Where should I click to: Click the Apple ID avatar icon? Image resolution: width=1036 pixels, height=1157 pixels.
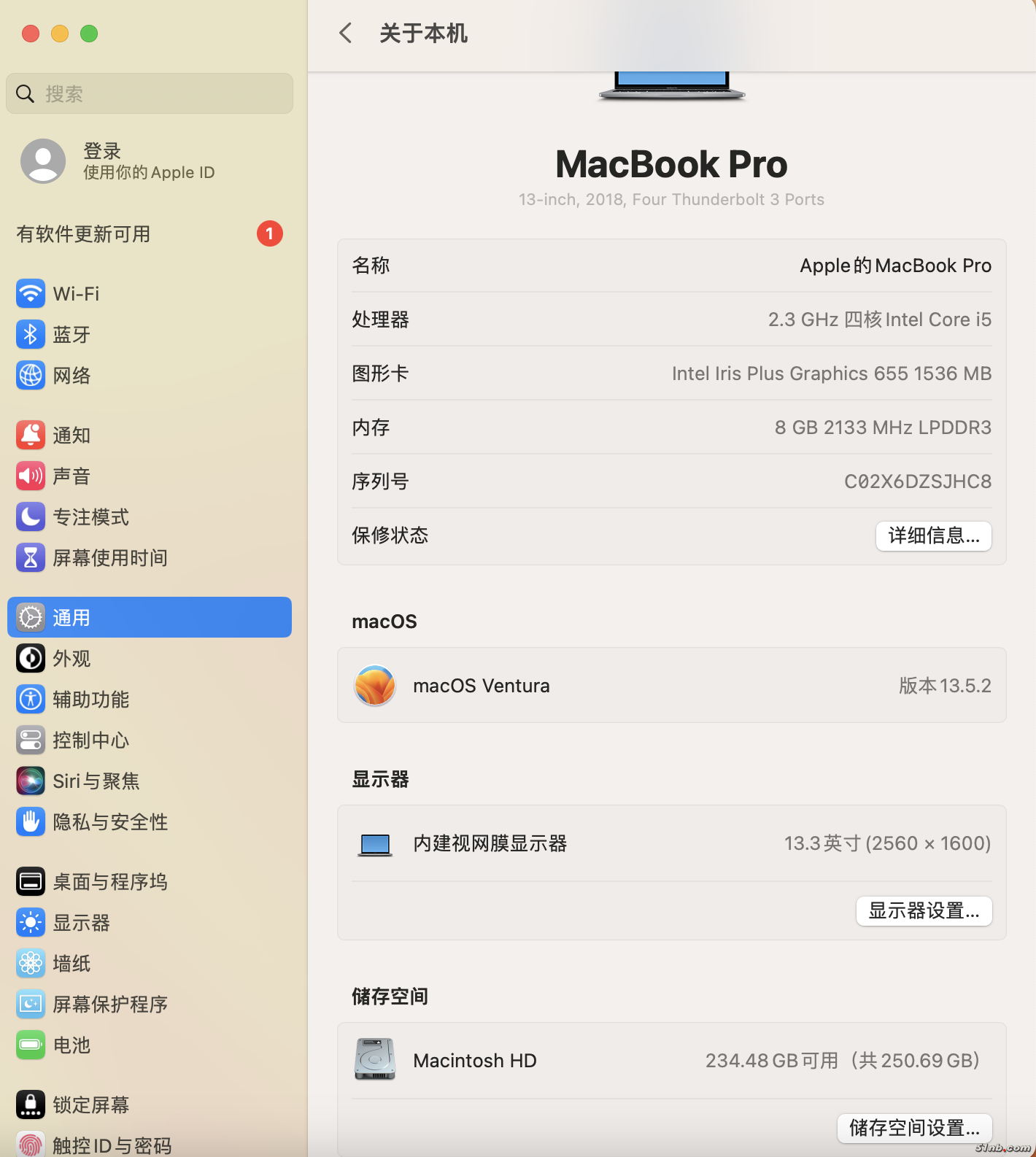[43, 160]
